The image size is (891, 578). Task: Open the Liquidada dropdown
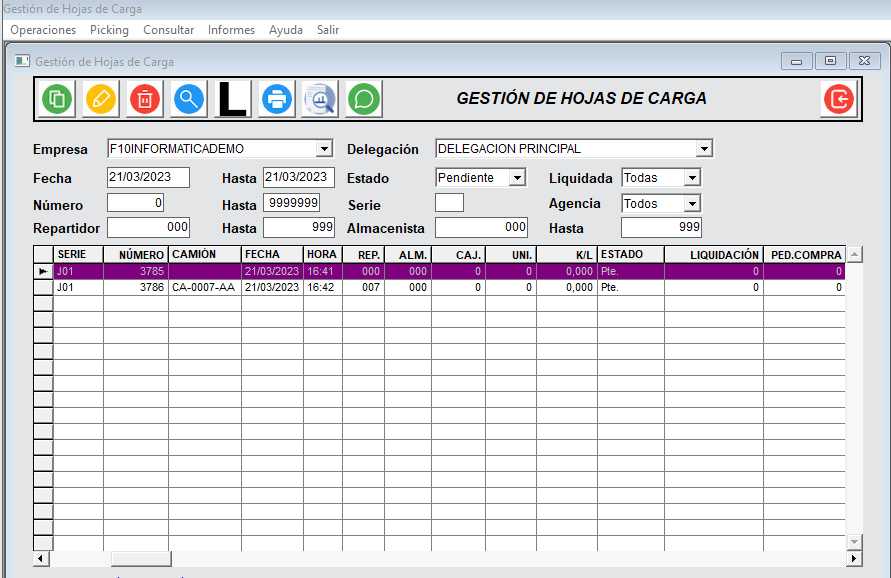point(692,178)
